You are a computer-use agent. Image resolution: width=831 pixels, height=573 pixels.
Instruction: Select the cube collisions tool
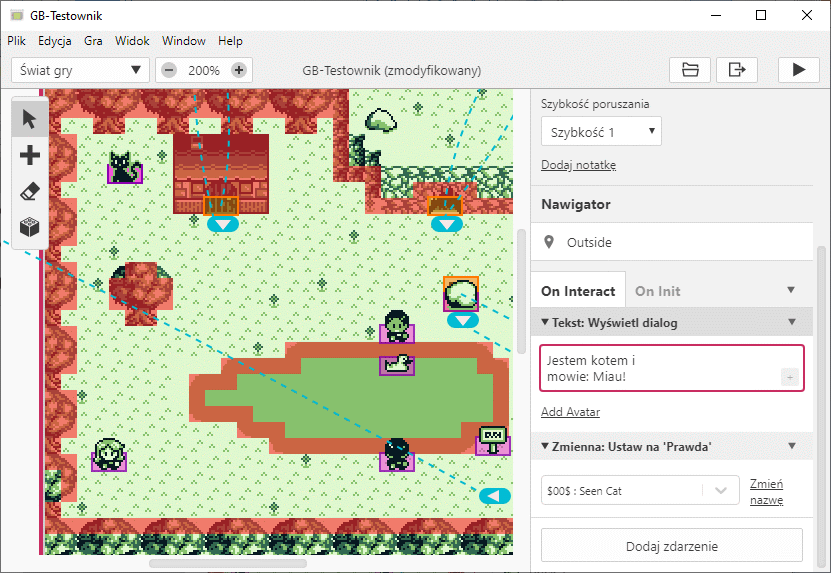[30, 227]
